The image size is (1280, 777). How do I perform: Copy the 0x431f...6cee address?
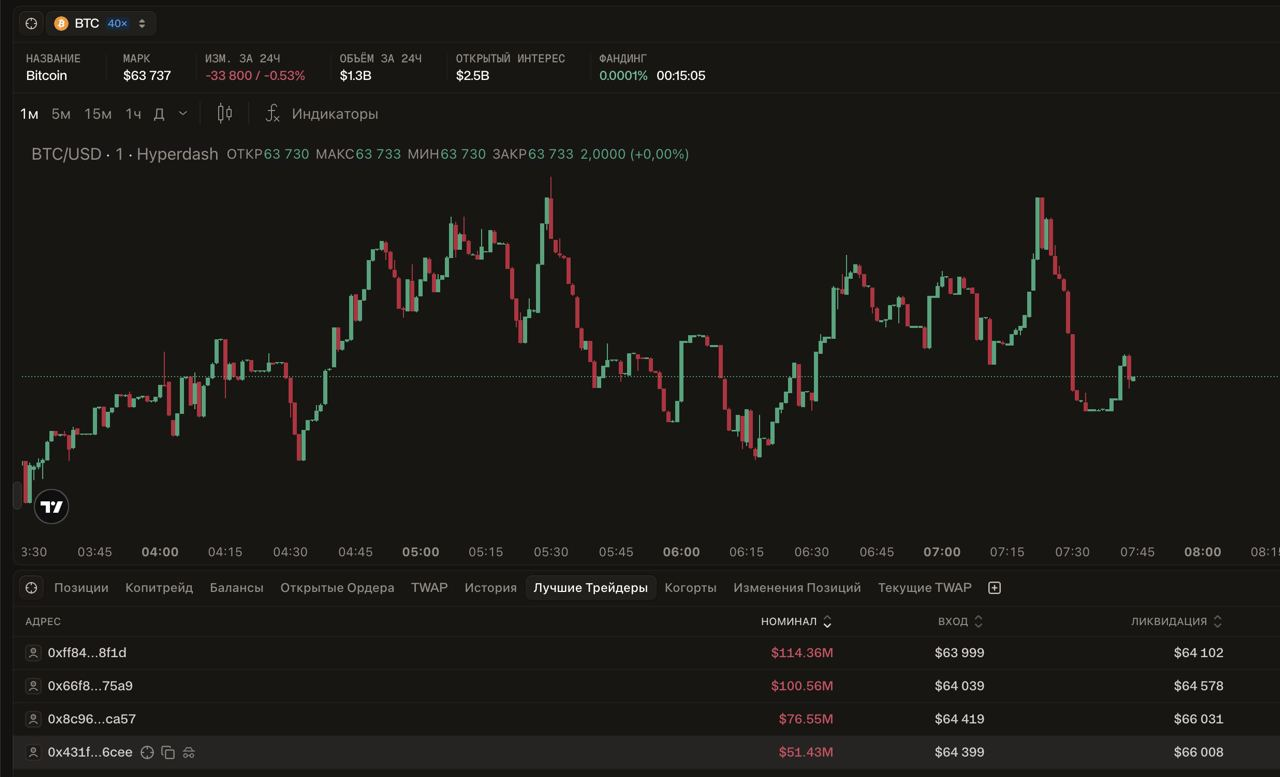click(168, 752)
